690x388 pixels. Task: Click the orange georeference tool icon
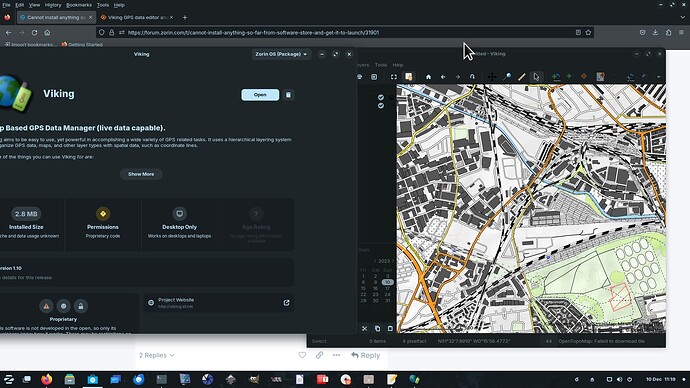click(x=584, y=77)
